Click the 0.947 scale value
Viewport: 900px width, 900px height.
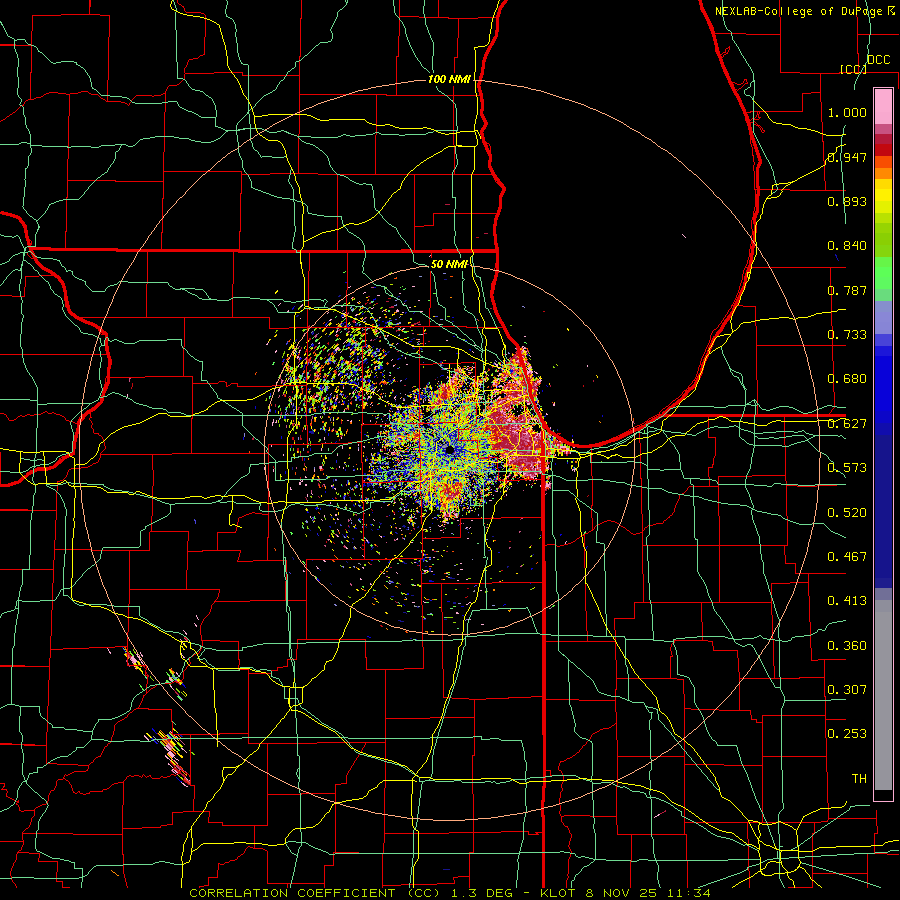point(847,157)
